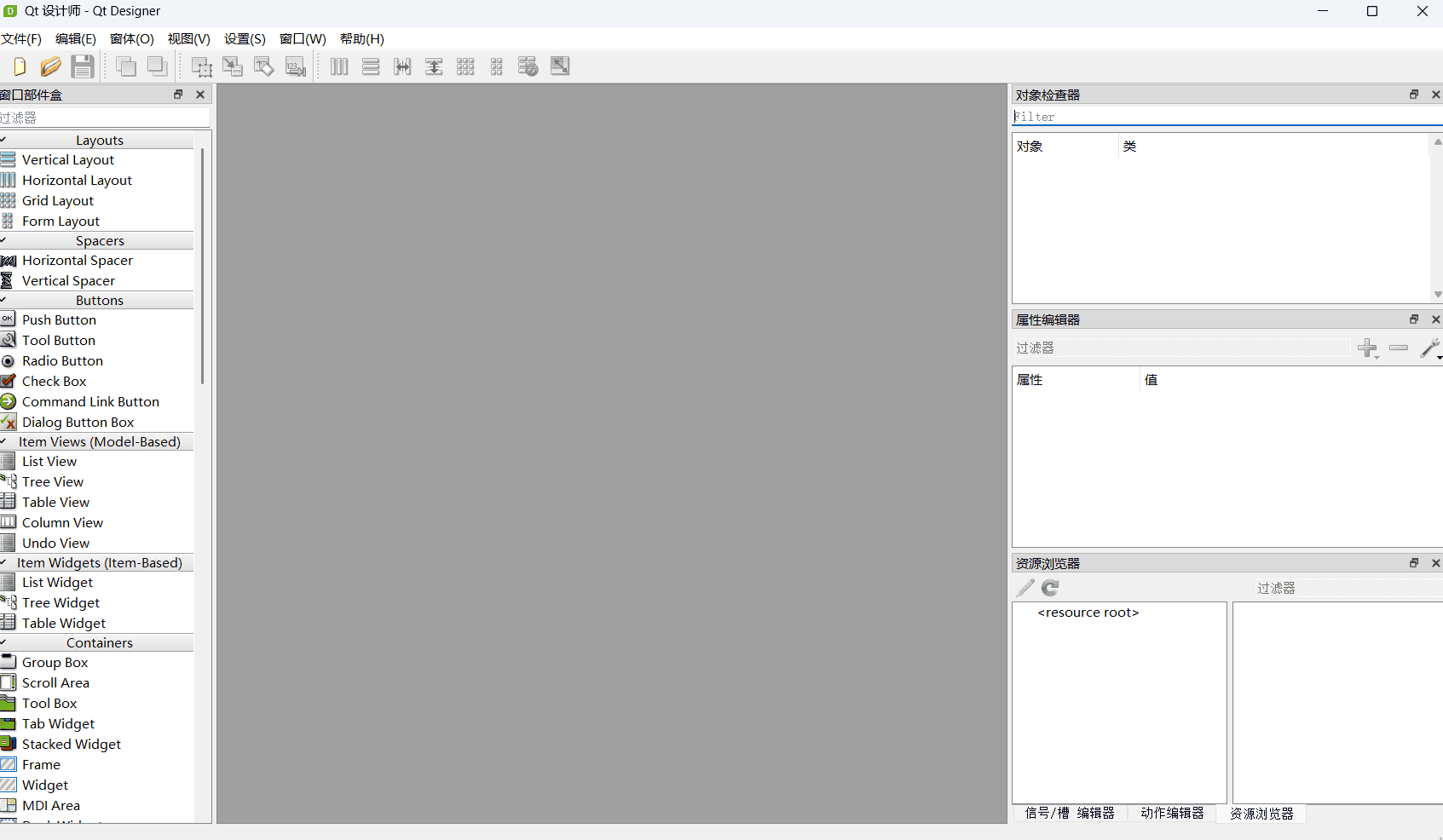Open the 编辑(E) menu
The width and height of the screenshot is (1443, 840).
pyautogui.click(x=76, y=39)
